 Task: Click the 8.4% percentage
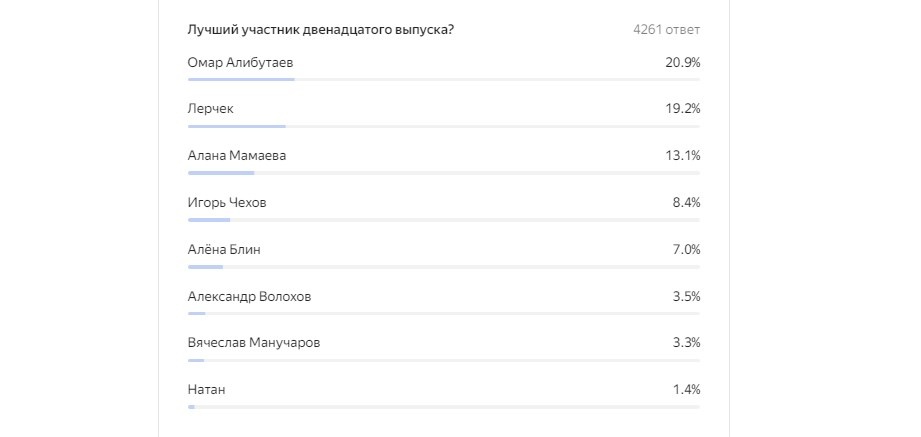686,203
